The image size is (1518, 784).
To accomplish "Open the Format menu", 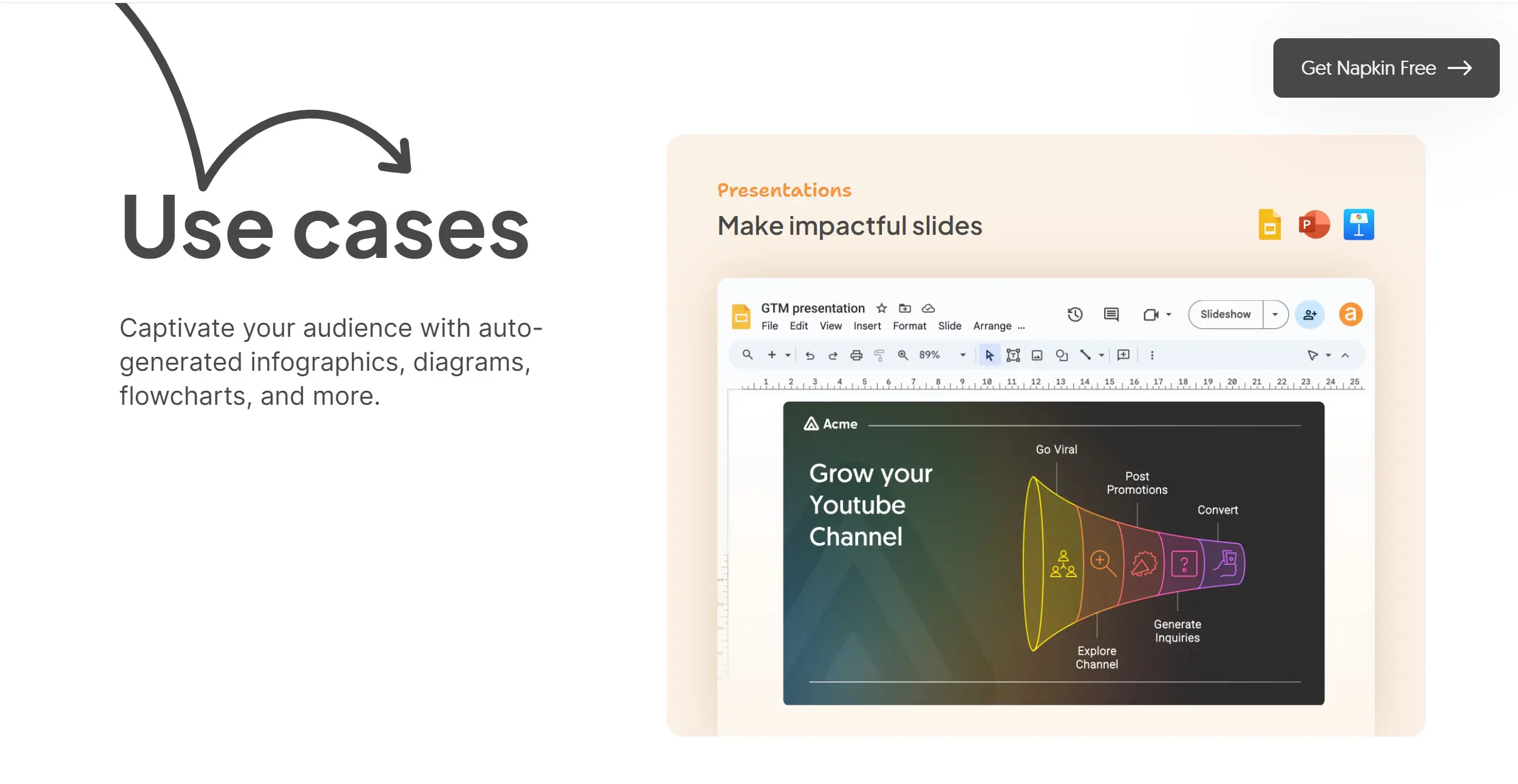I will pos(909,326).
